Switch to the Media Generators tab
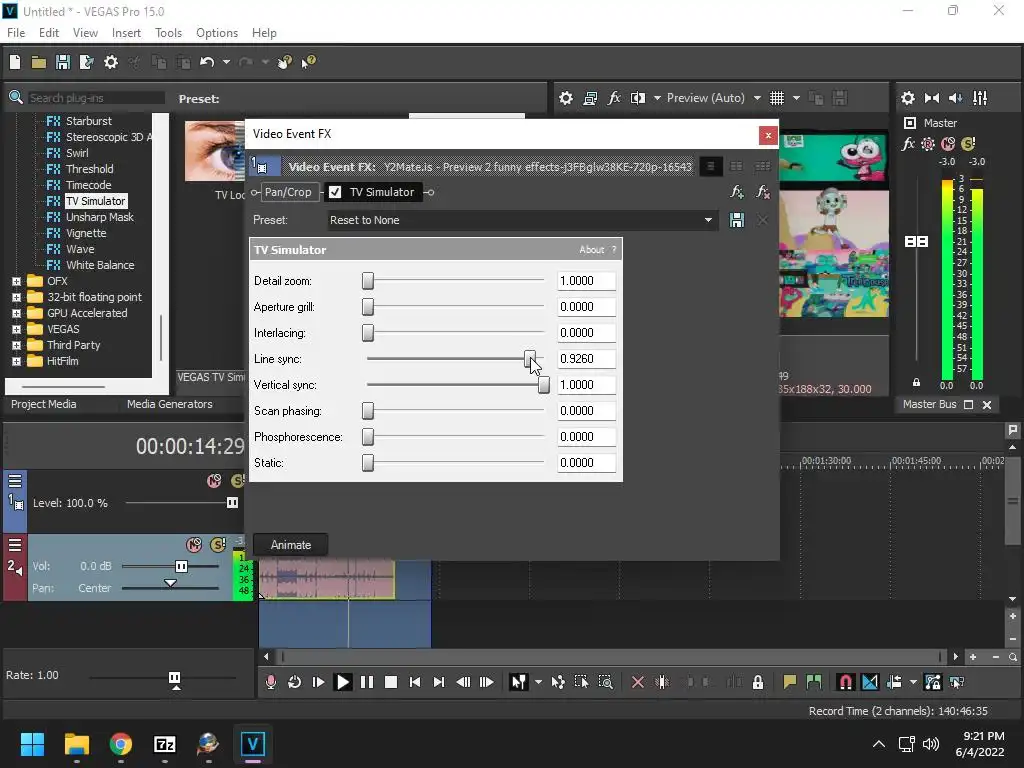 pos(170,404)
